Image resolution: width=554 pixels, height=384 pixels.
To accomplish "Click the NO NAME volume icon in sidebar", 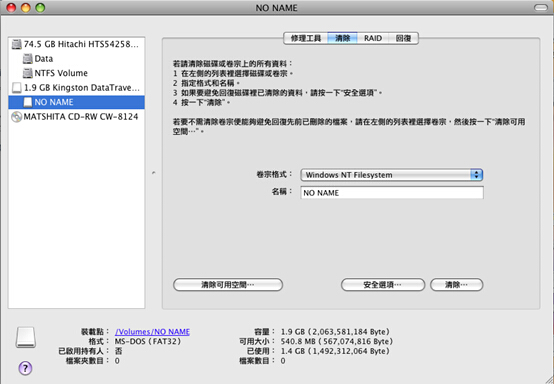I will pos(28,102).
